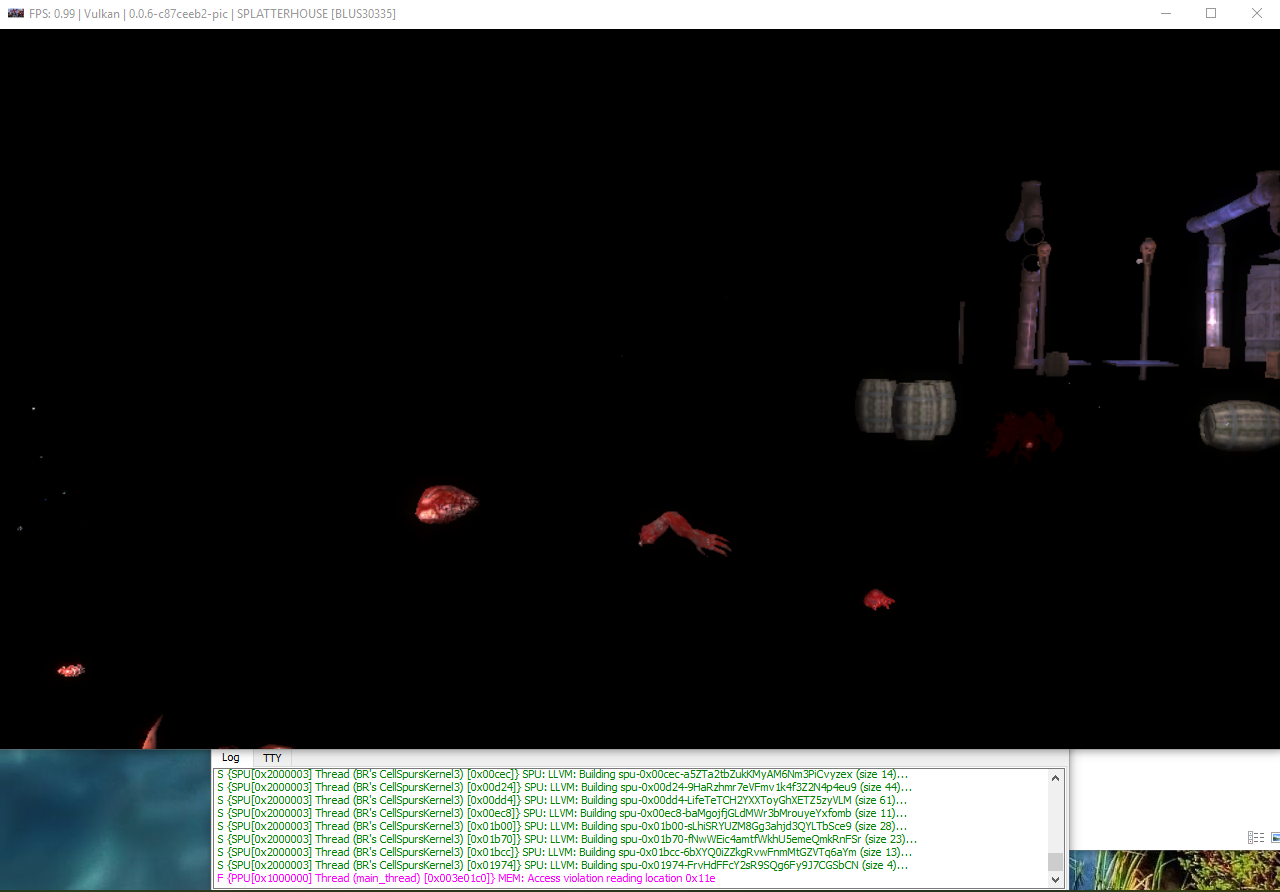Click log line building spu-0x01bcc
Viewport: 1280px width, 892px height.
coord(564,852)
